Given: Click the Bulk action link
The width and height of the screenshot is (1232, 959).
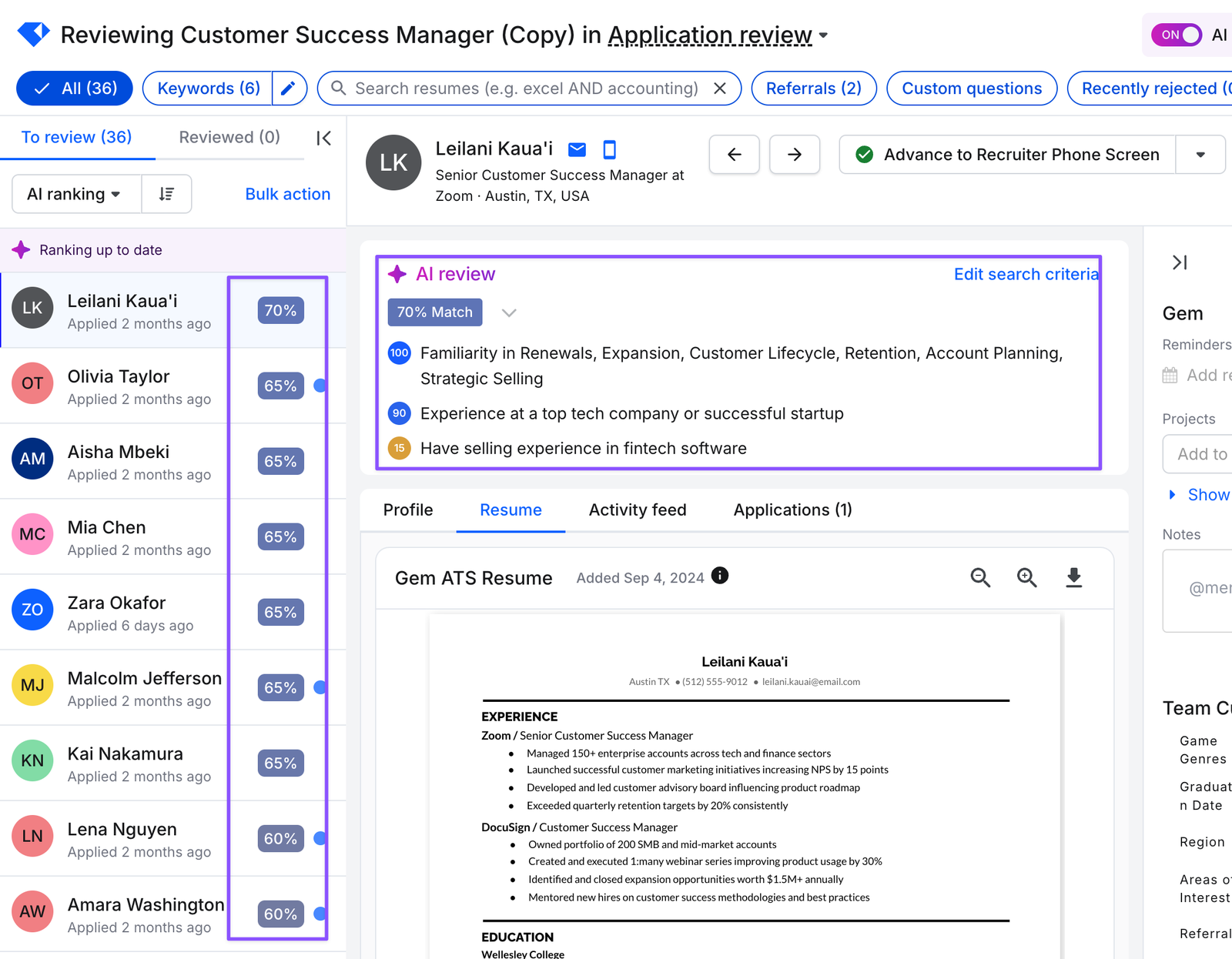Looking at the screenshot, I should (288, 194).
